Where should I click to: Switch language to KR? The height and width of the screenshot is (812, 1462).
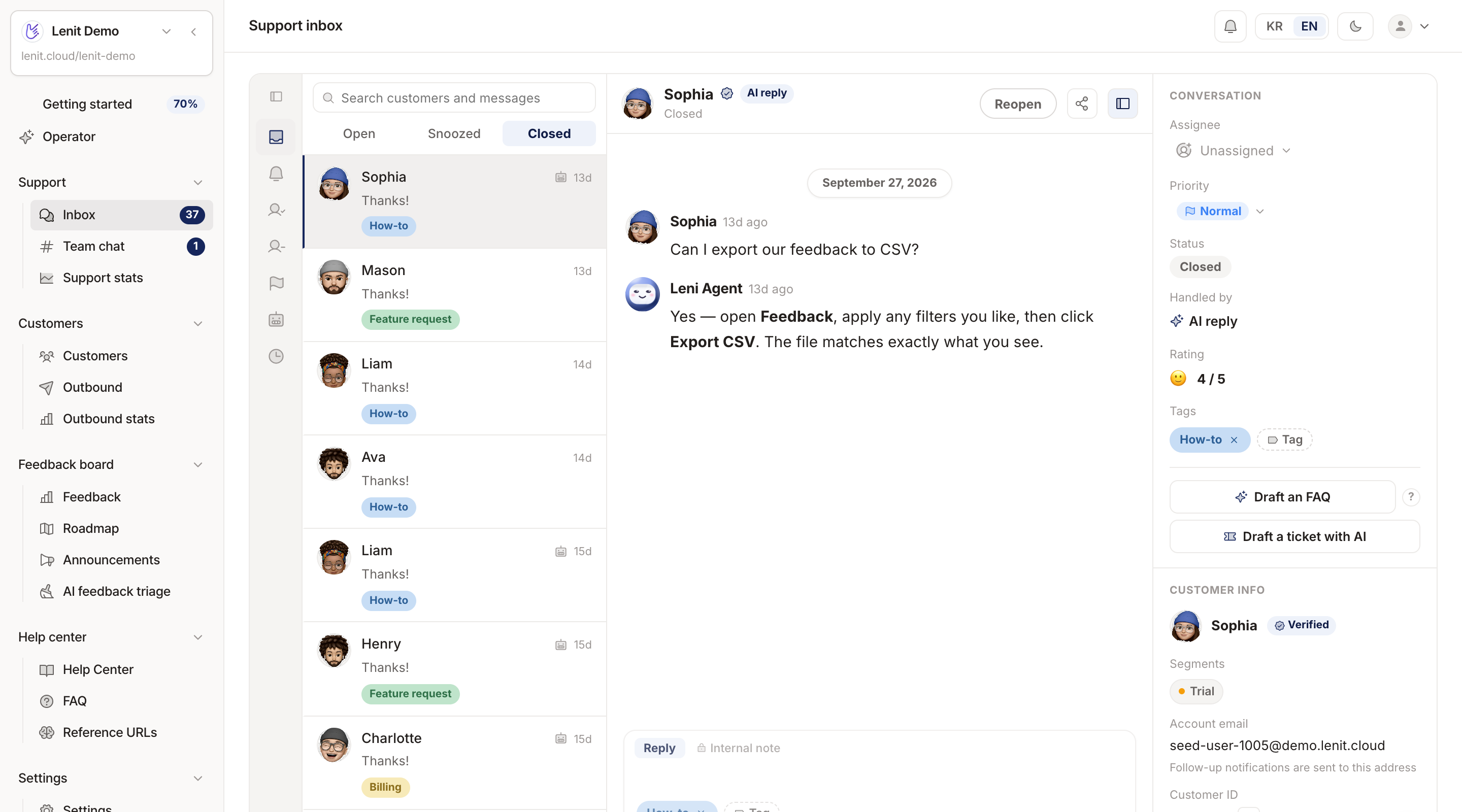coord(1274,26)
